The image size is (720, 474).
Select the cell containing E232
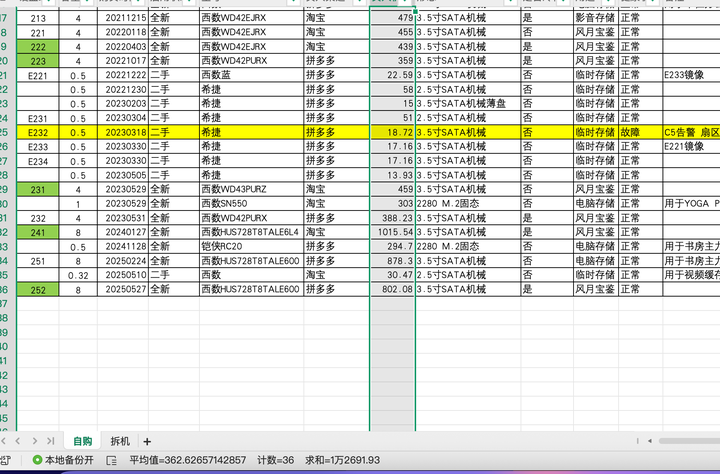[38, 133]
